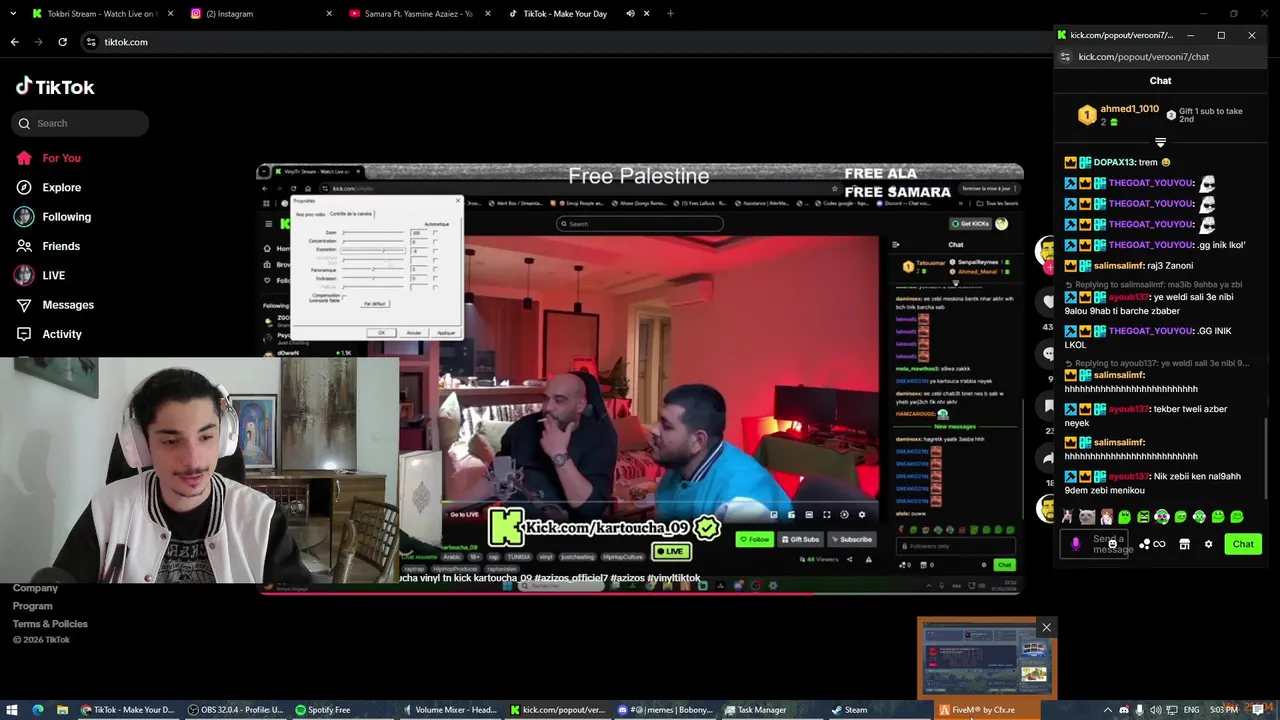Image resolution: width=1280 pixels, height=720 pixels.
Task: Click the Windows Start button
Action: [12, 710]
